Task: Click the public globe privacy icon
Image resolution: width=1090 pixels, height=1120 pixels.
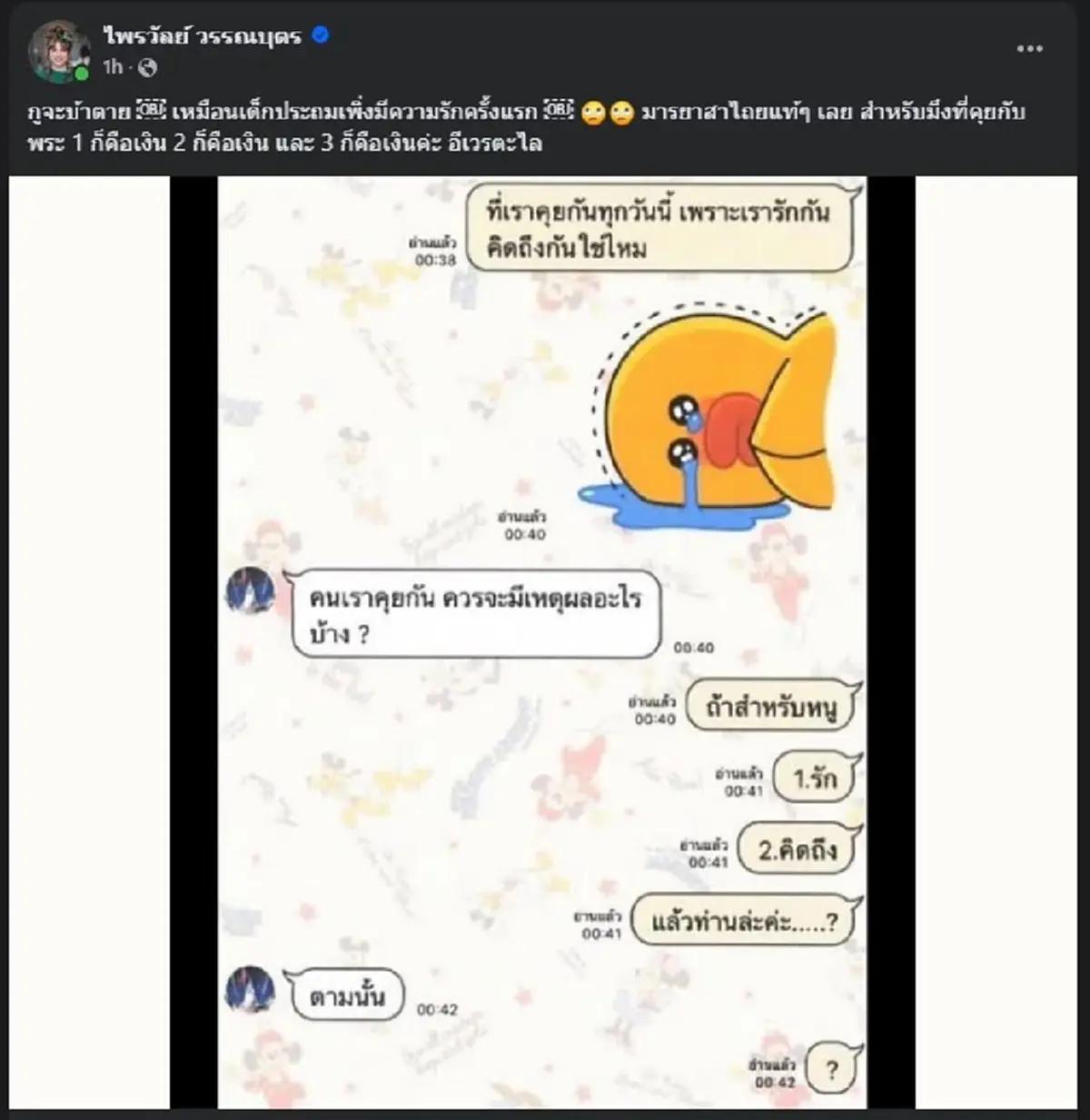Action: pyautogui.click(x=147, y=67)
